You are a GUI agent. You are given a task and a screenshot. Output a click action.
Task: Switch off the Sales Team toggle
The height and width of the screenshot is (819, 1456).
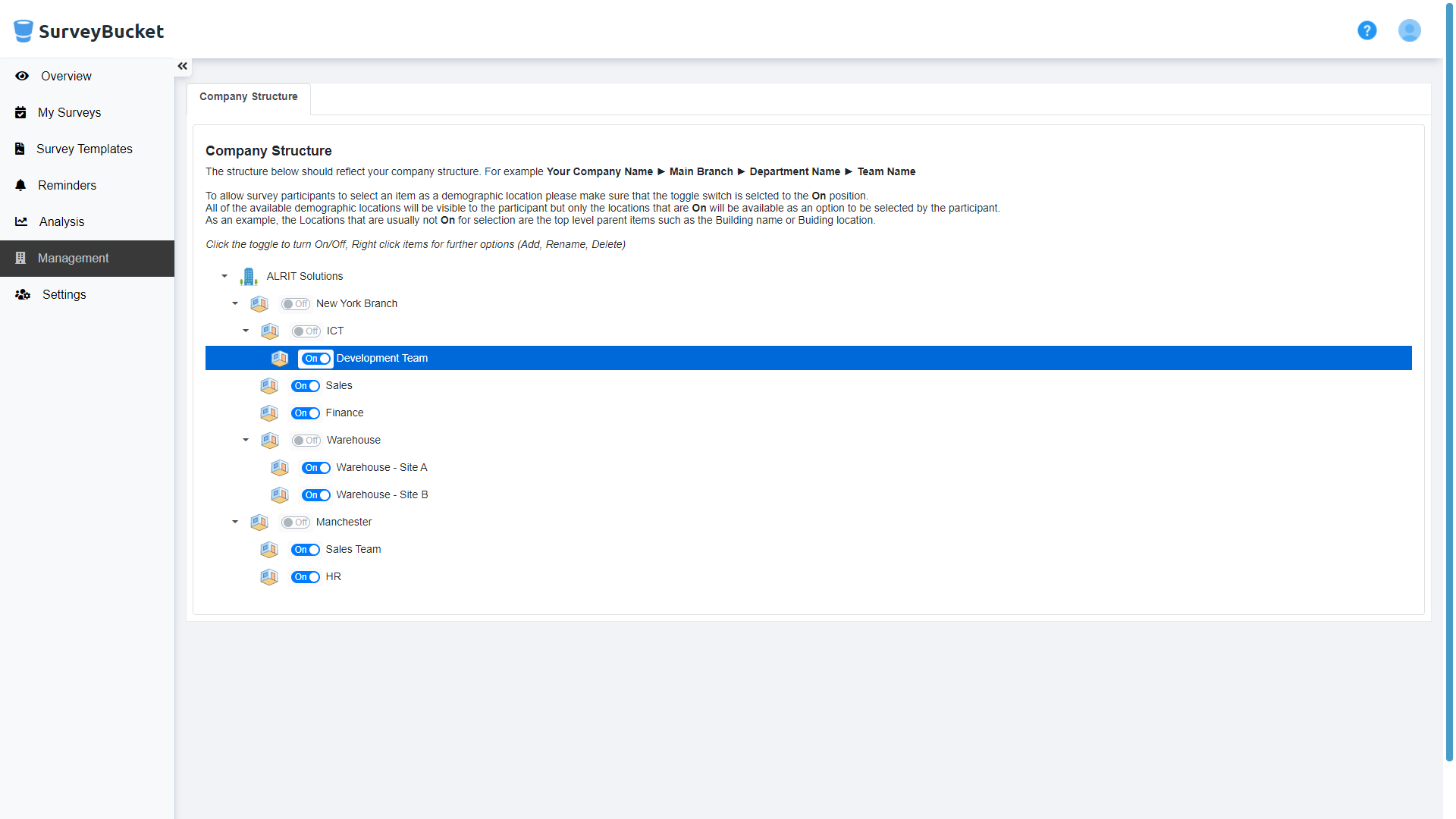click(306, 550)
